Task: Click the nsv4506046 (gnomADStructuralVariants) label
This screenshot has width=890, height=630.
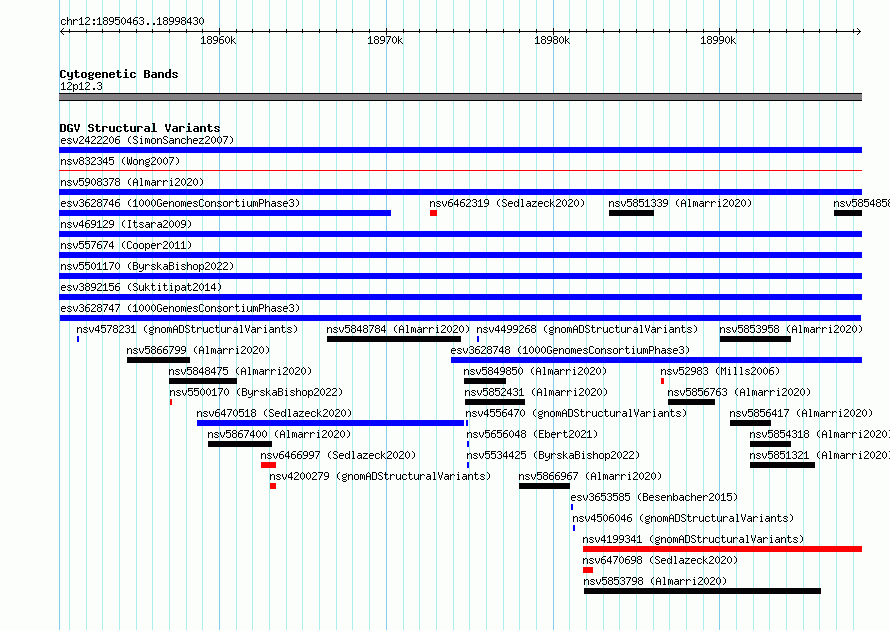Action: 683,518
